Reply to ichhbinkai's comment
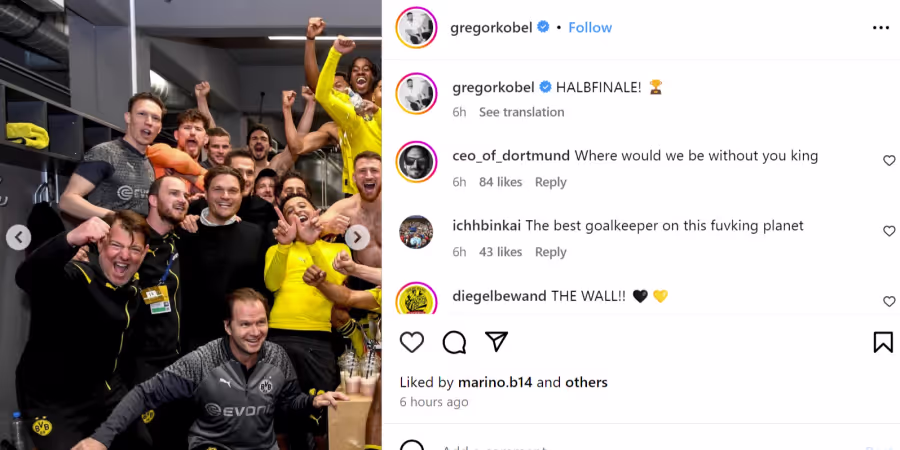This screenshot has width=900, height=450. [550, 252]
